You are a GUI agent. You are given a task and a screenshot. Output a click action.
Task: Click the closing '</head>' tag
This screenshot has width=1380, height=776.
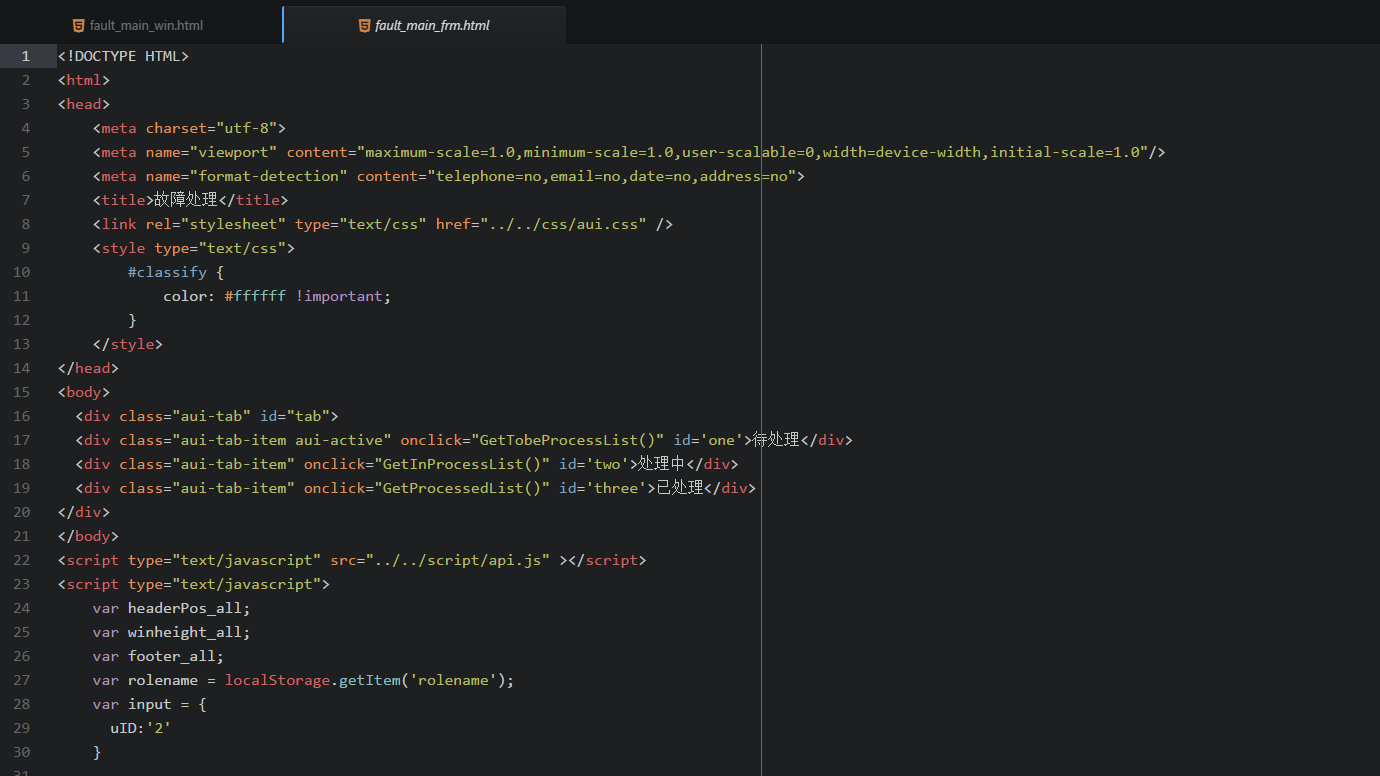coord(88,368)
